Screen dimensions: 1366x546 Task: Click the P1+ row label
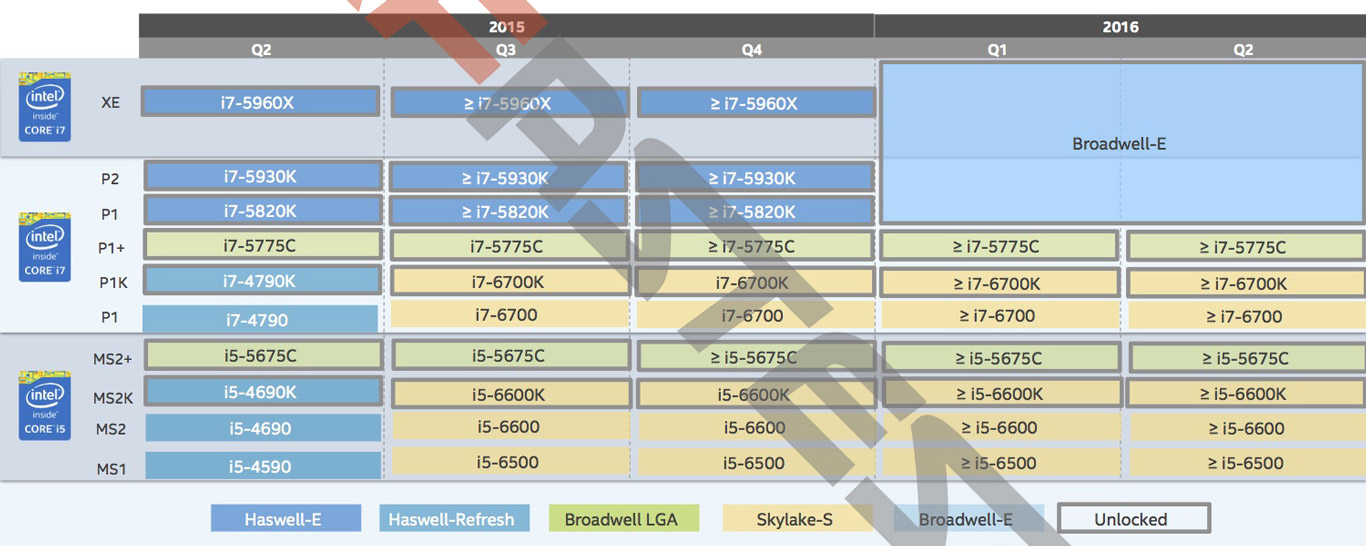(x=112, y=248)
